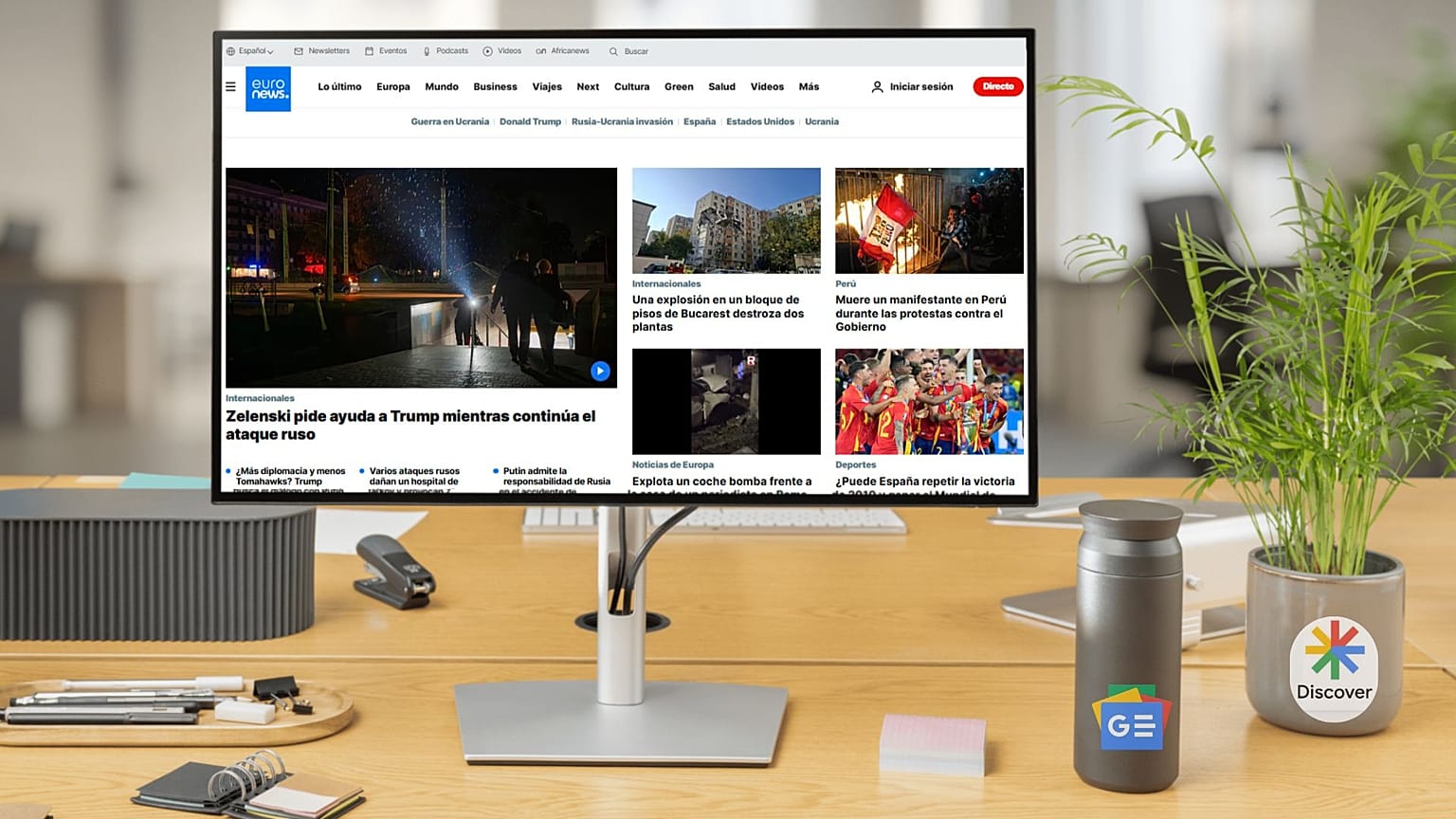This screenshot has width=1456, height=819.
Task: Click the search magnifier icon
Action: click(x=613, y=51)
